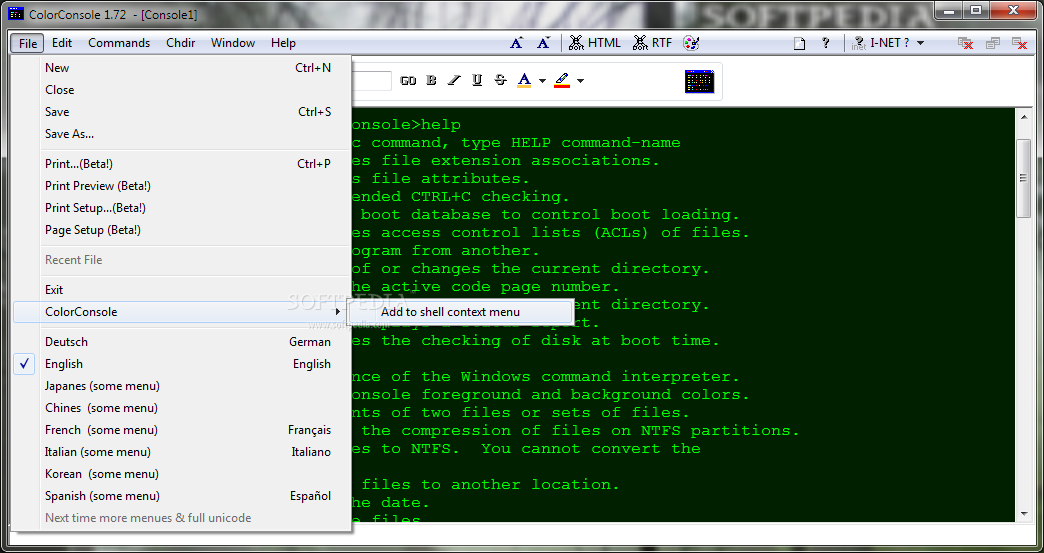Open the Commands menu
This screenshot has height=553, width=1044.
click(x=119, y=43)
